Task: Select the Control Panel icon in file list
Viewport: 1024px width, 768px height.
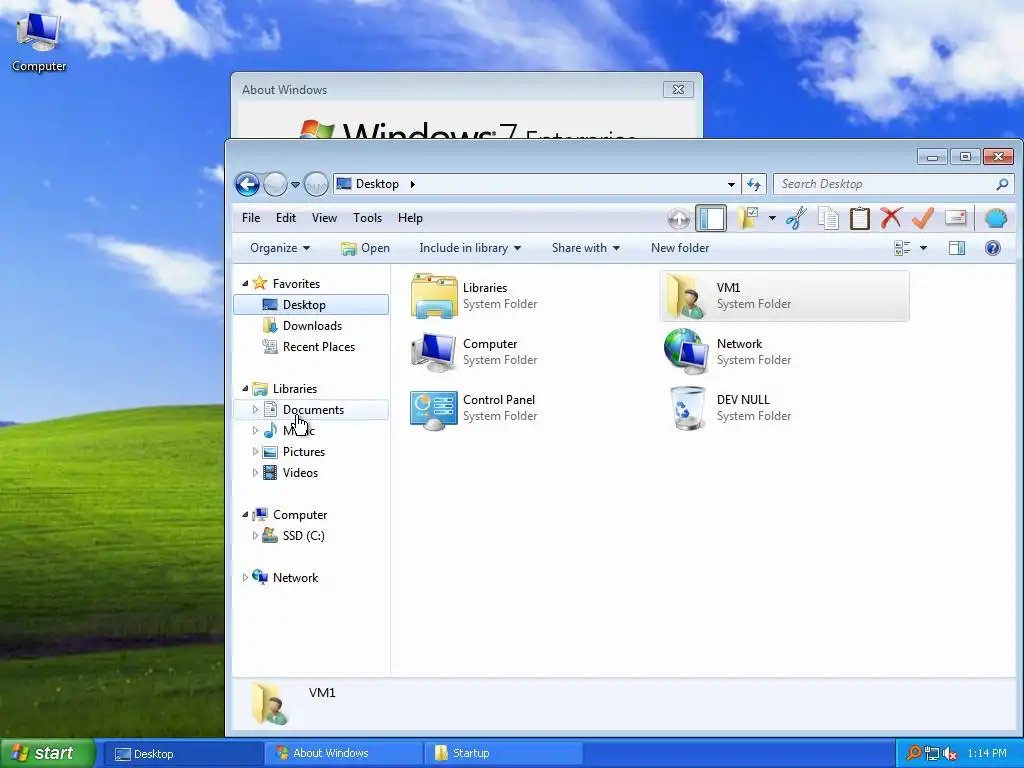Action: click(434, 409)
